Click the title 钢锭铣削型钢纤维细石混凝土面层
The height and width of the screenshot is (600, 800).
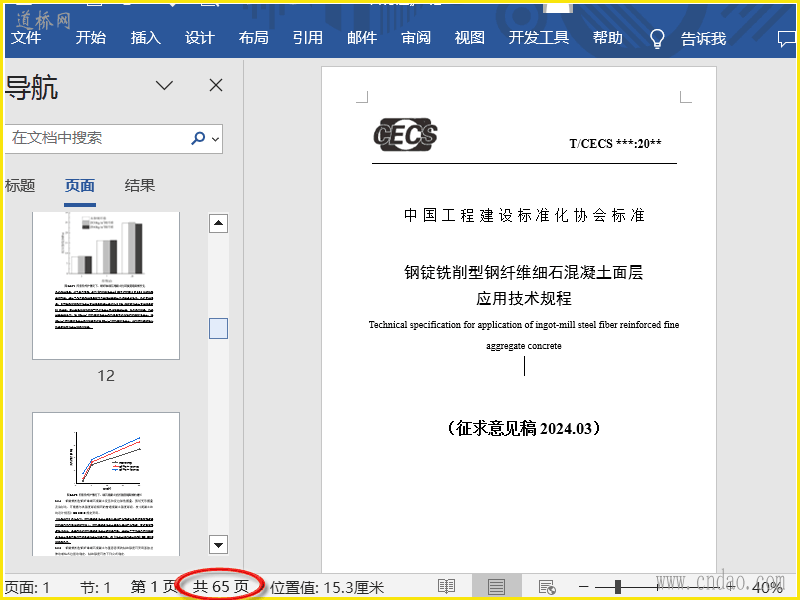(x=524, y=272)
